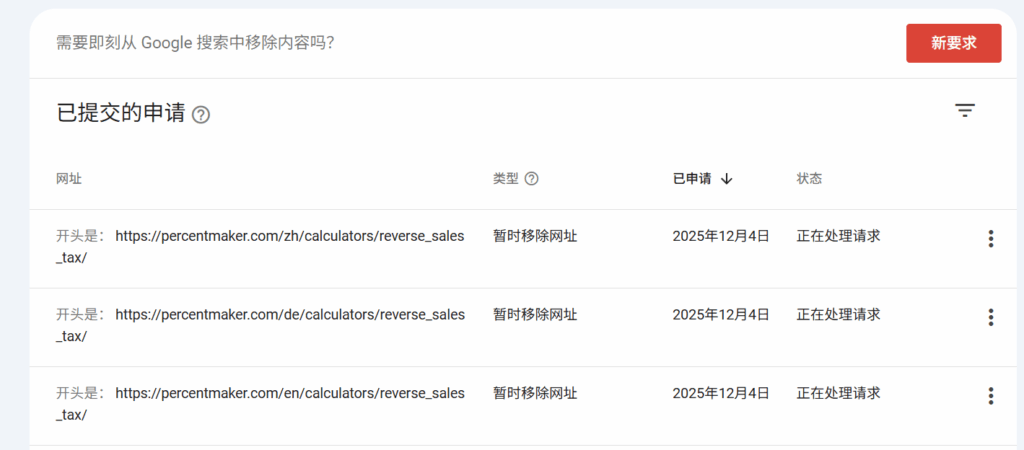Open more options for the de reverse_sales_tax row

(x=990, y=317)
